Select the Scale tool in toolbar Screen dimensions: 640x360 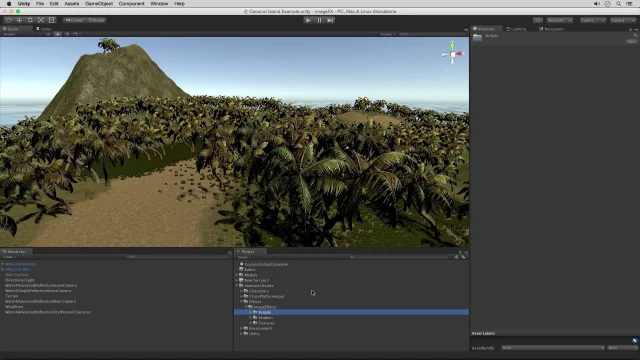pos(41,20)
